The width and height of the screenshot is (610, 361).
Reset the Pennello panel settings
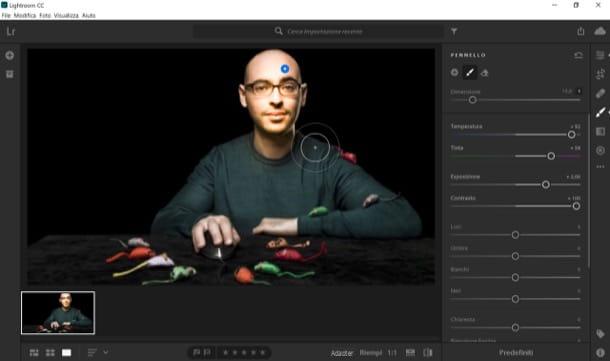(578, 55)
